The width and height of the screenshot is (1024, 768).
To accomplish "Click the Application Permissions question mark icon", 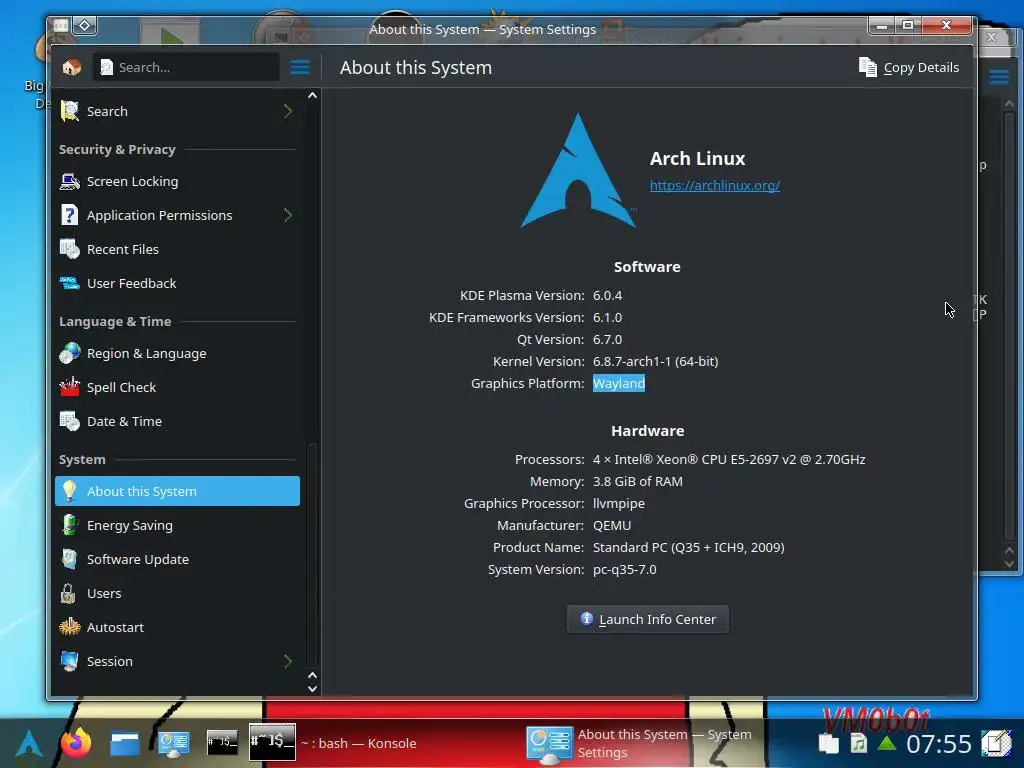I will pyautogui.click(x=69, y=215).
